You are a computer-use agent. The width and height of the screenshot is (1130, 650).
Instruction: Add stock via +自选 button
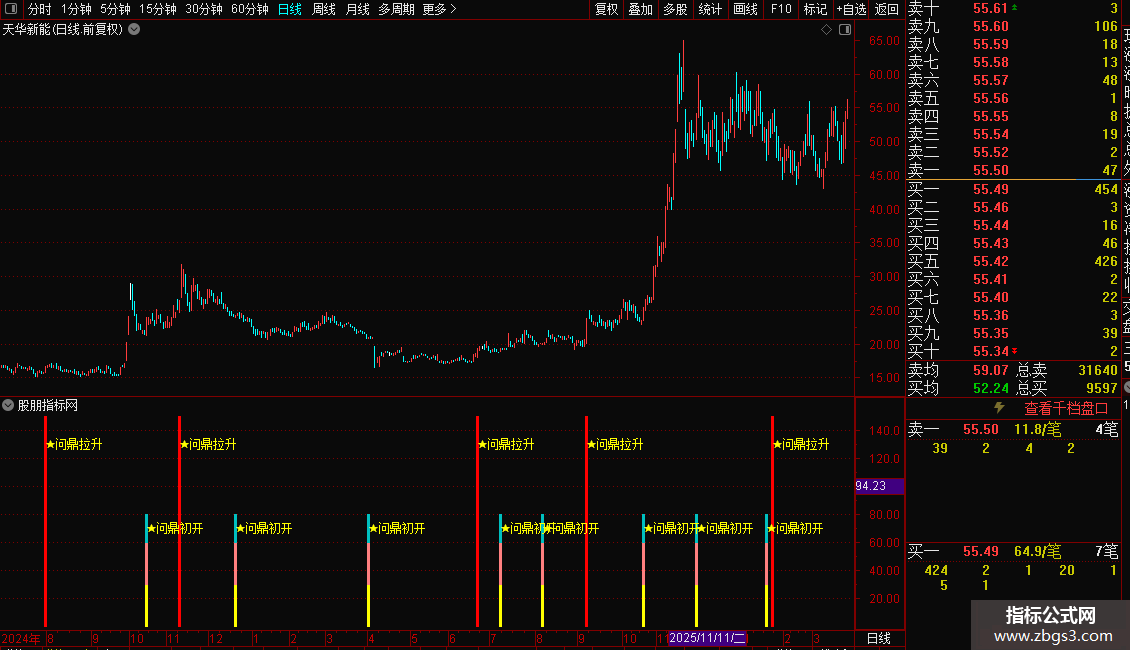point(851,9)
